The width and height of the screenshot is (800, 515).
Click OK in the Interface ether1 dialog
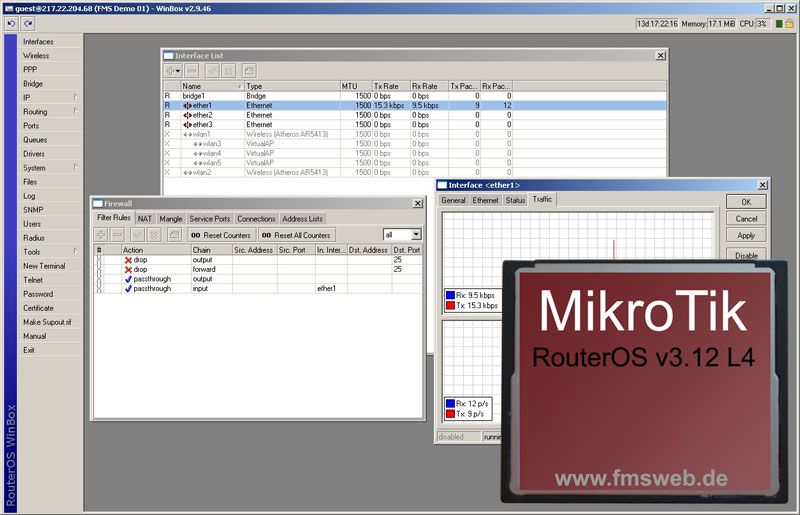pyautogui.click(x=746, y=202)
